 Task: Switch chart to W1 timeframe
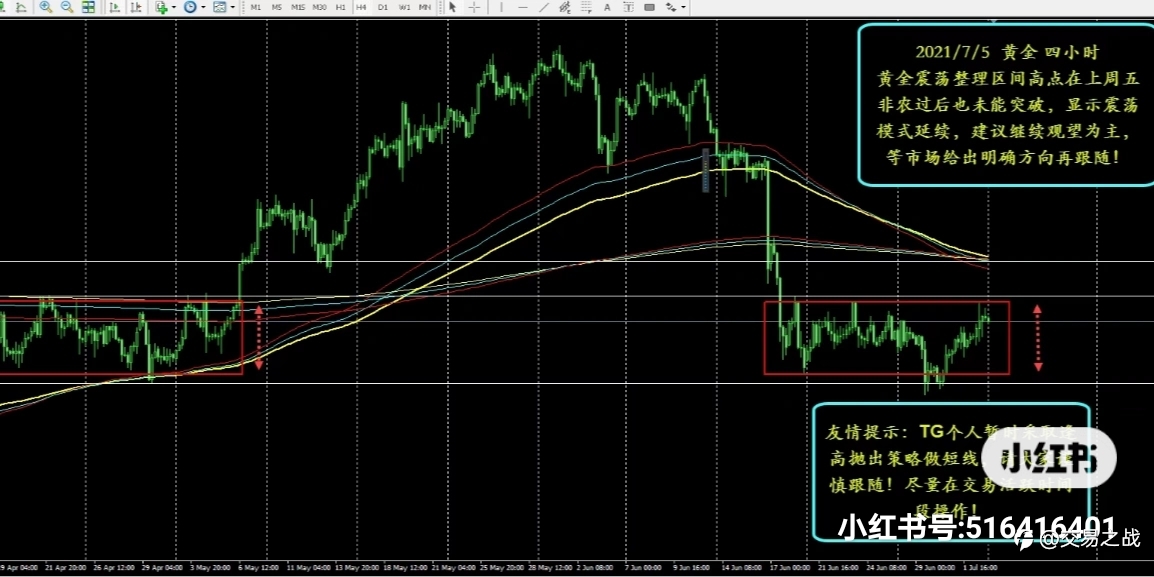point(404,7)
